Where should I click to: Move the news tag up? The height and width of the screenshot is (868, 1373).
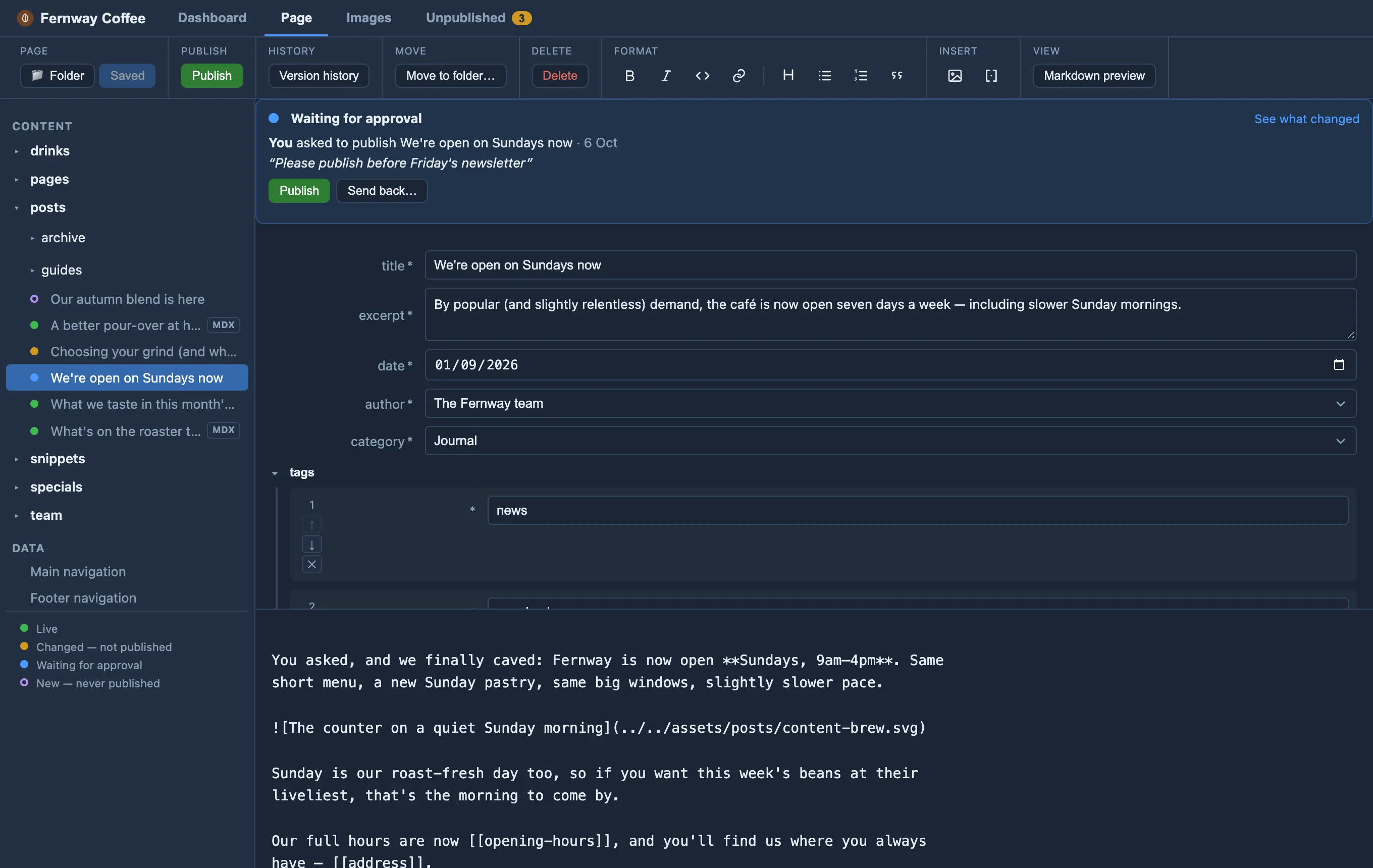pyautogui.click(x=312, y=524)
